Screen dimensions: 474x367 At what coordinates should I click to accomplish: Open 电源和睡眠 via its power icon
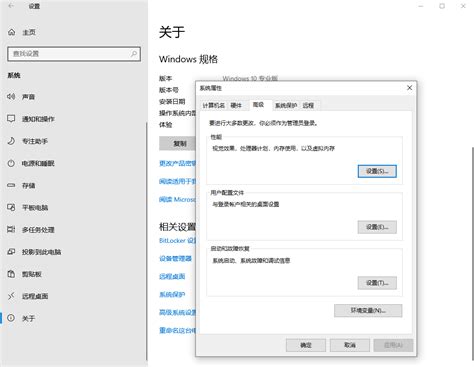click(11, 163)
